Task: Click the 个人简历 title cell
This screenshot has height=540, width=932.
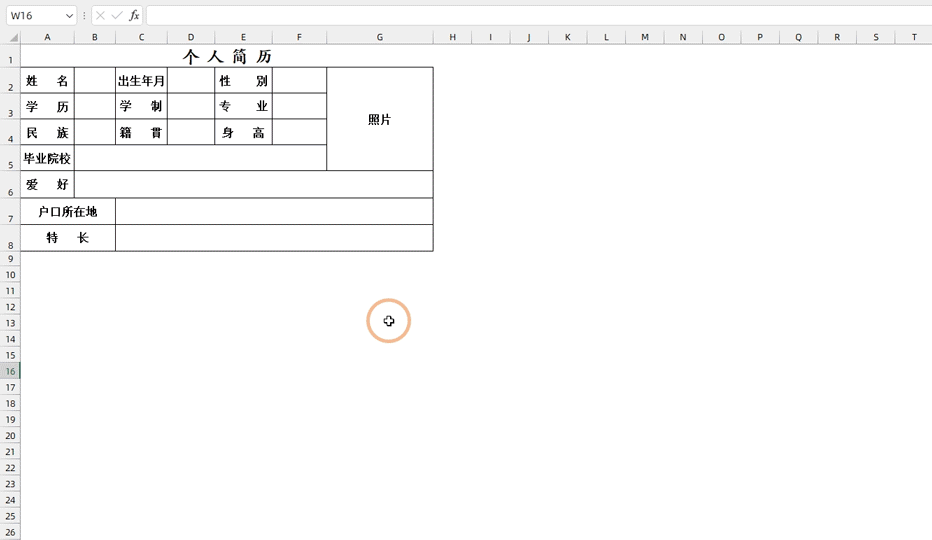Action: 227,56
